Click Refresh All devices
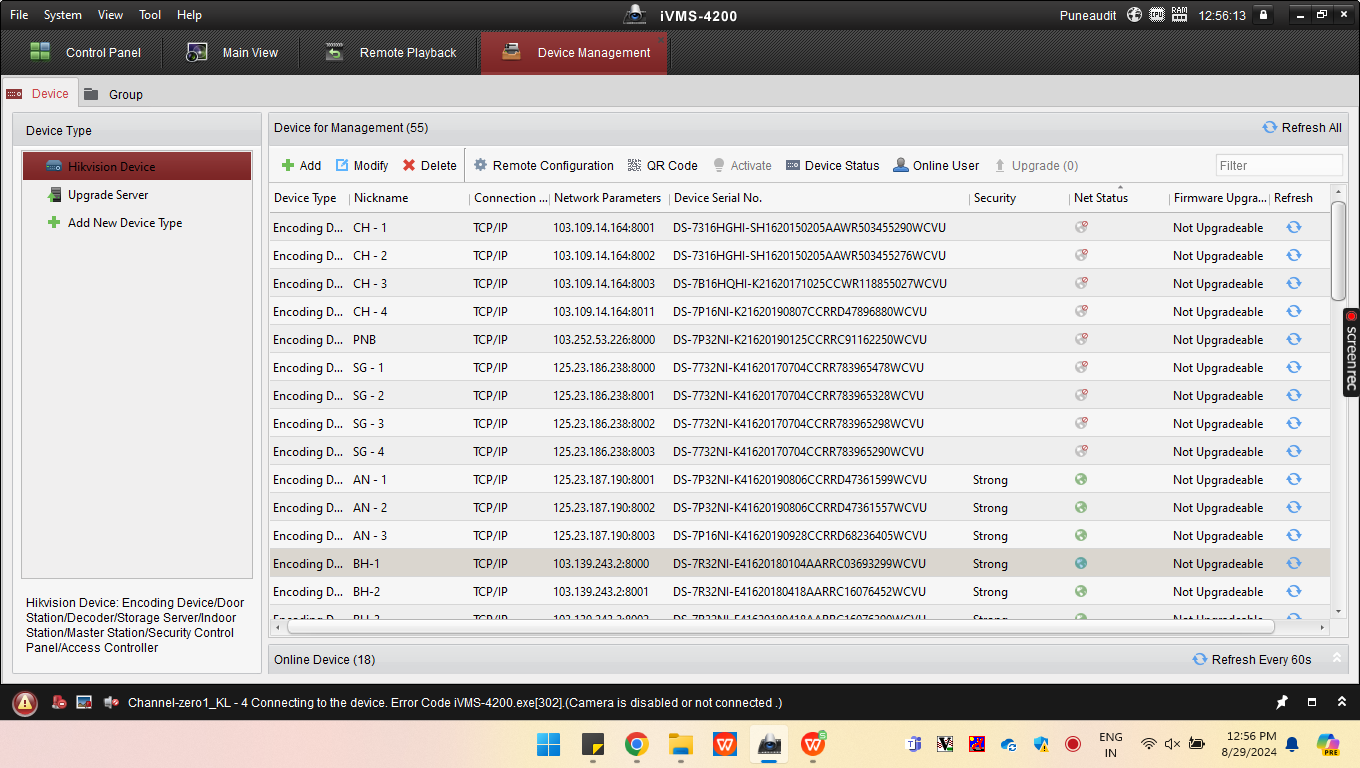The height and width of the screenshot is (768, 1360). tap(1302, 128)
